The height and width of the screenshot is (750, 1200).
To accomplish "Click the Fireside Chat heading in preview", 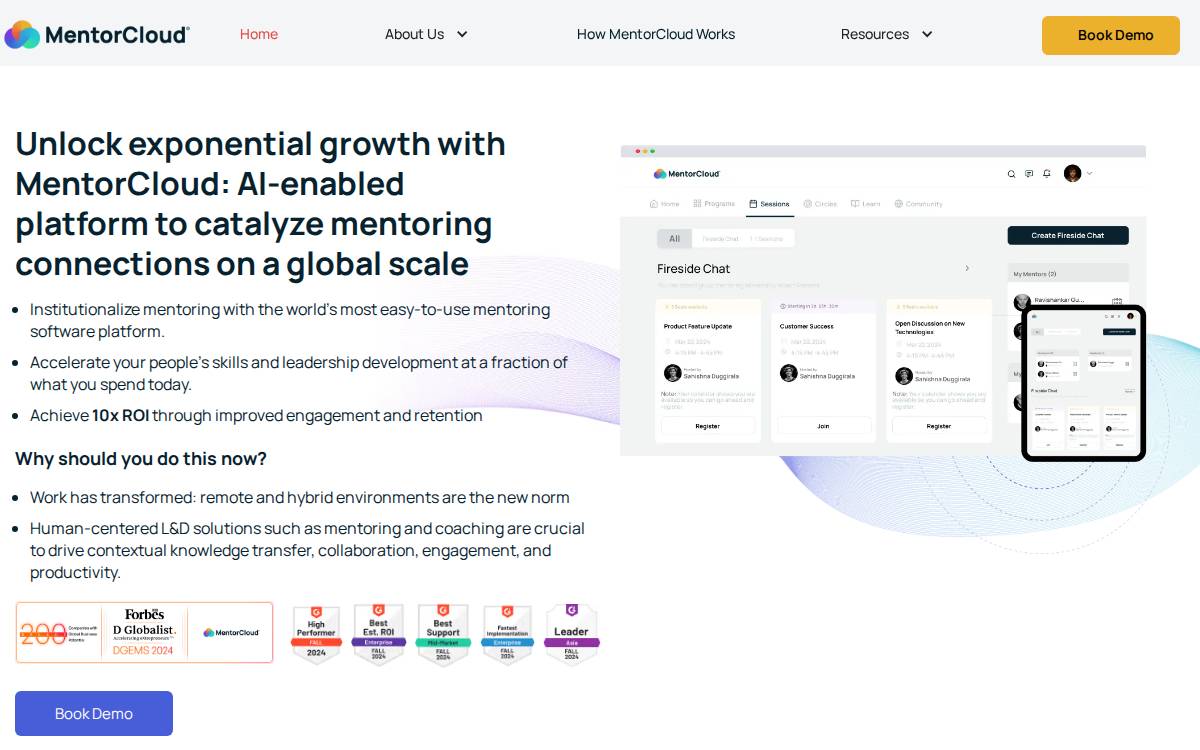I will click(694, 269).
